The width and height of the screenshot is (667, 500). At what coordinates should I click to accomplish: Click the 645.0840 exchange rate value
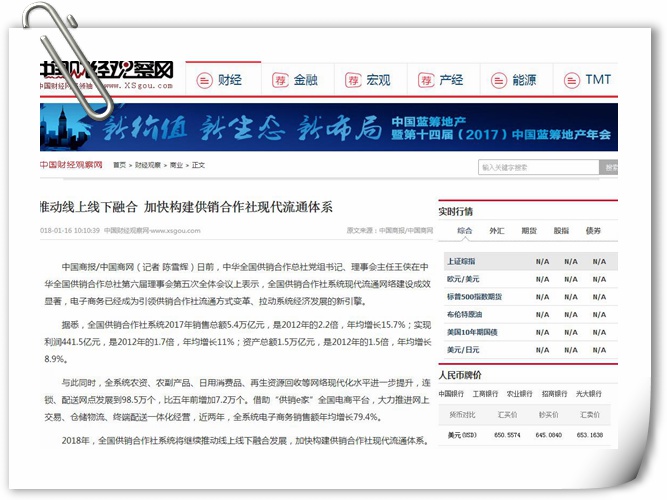point(548,435)
